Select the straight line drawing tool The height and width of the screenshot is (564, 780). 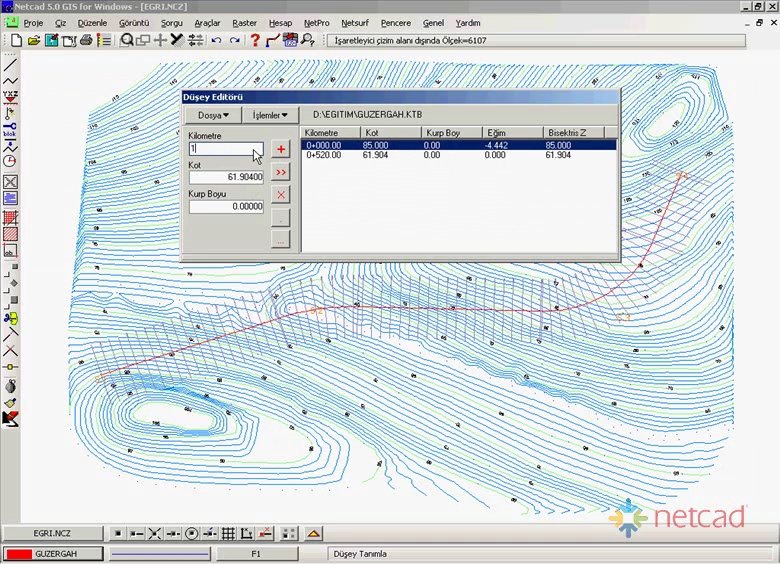pyautogui.click(x=10, y=65)
